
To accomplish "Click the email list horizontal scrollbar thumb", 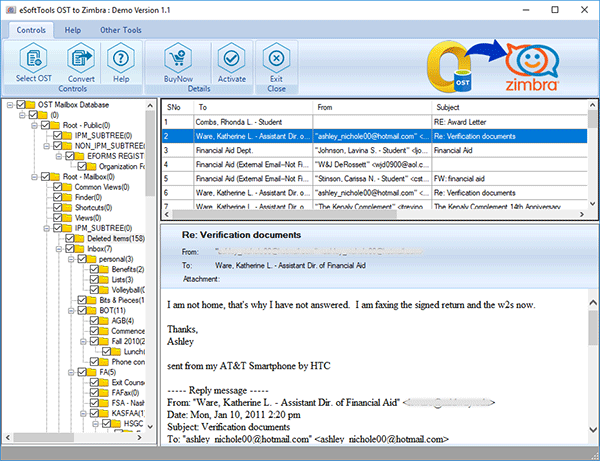I will pyautogui.click(x=285, y=215).
